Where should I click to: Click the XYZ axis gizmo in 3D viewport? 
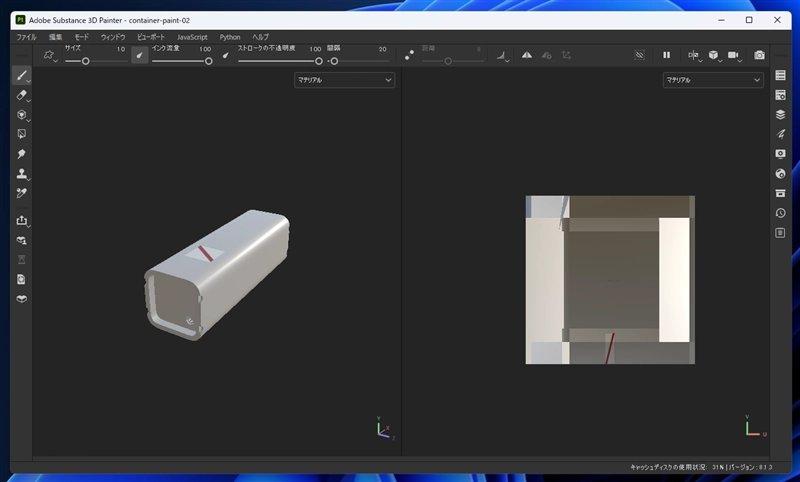[x=385, y=428]
